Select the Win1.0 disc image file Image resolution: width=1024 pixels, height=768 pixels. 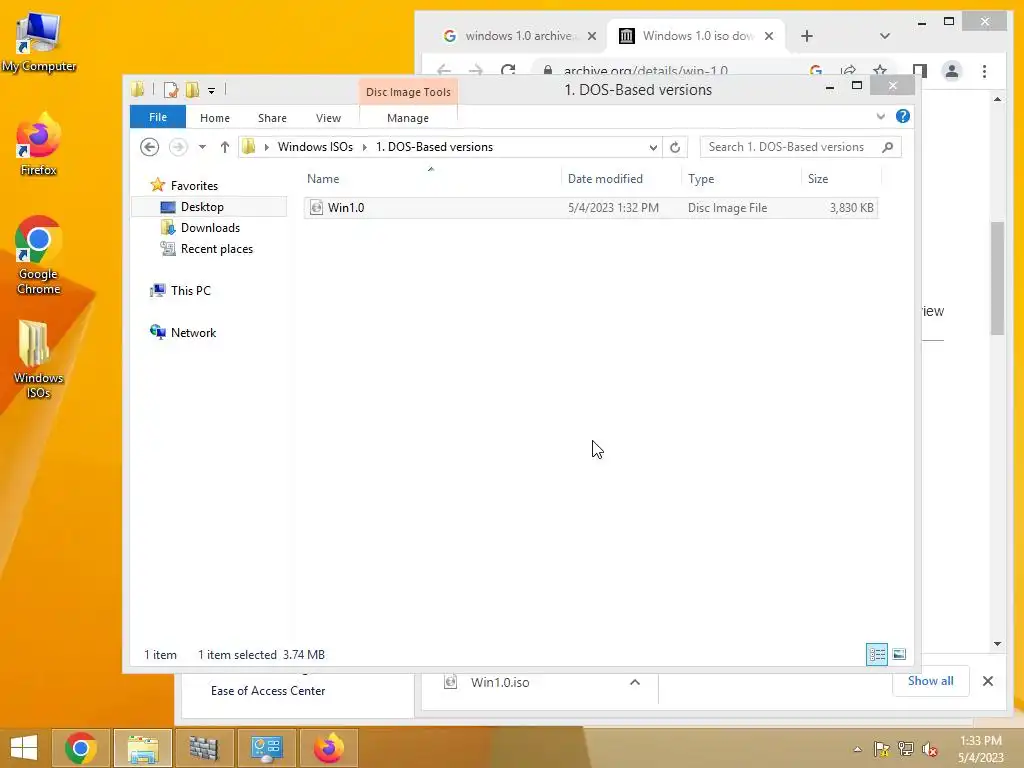click(x=591, y=208)
